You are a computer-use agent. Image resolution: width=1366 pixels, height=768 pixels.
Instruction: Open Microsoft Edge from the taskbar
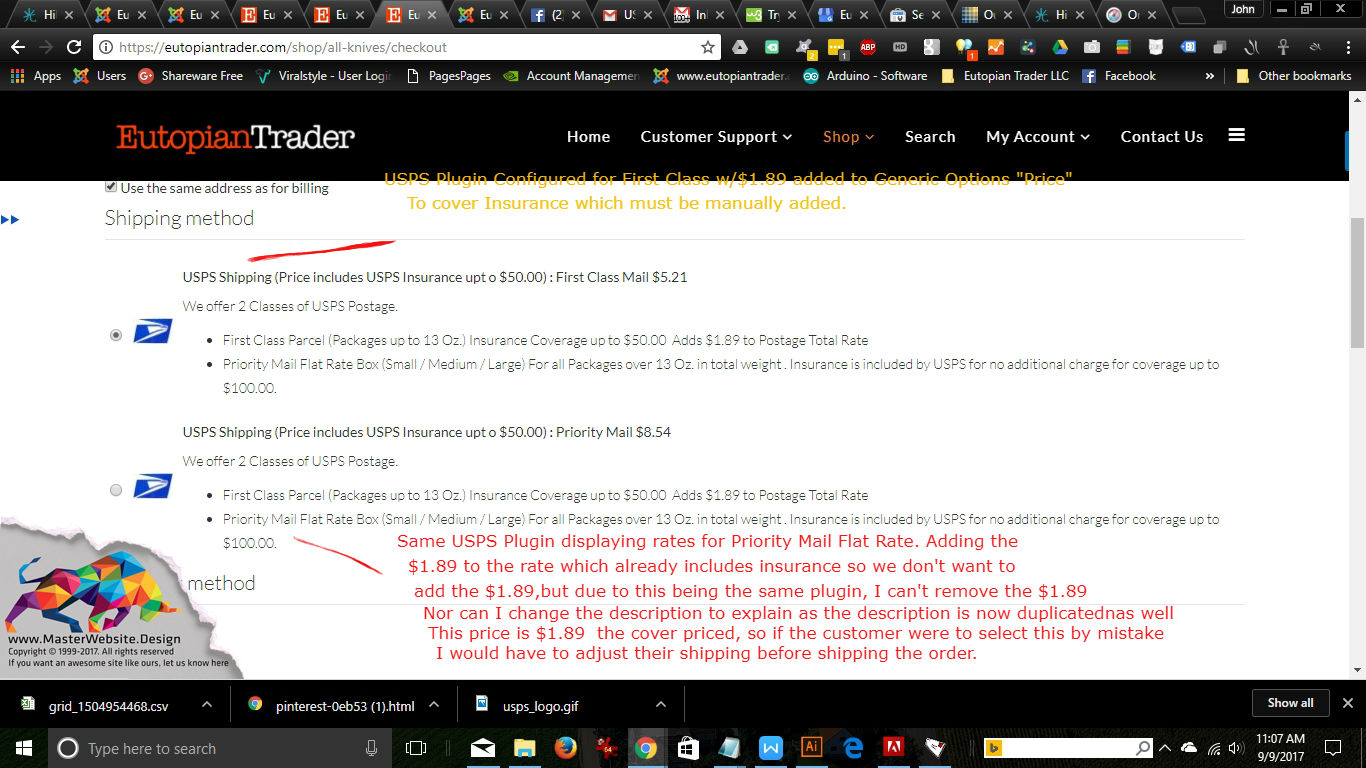pyautogui.click(x=853, y=748)
